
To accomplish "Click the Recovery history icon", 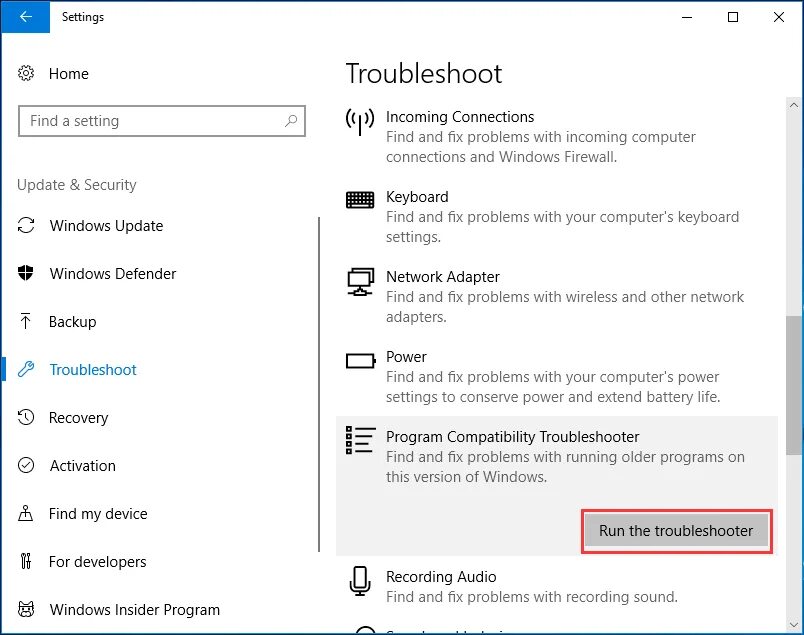I will pos(27,418).
